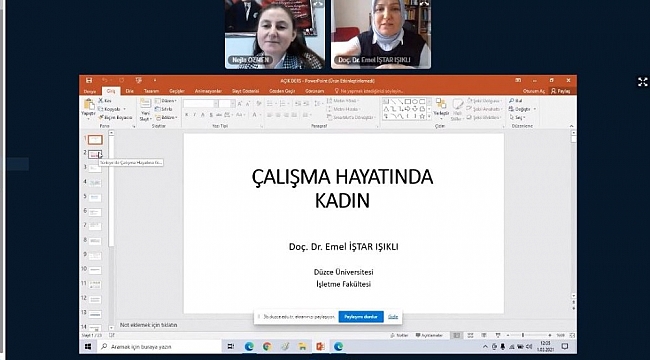Switch to the Animasyonlar tab
This screenshot has width=650, height=360.
pyautogui.click(x=208, y=91)
